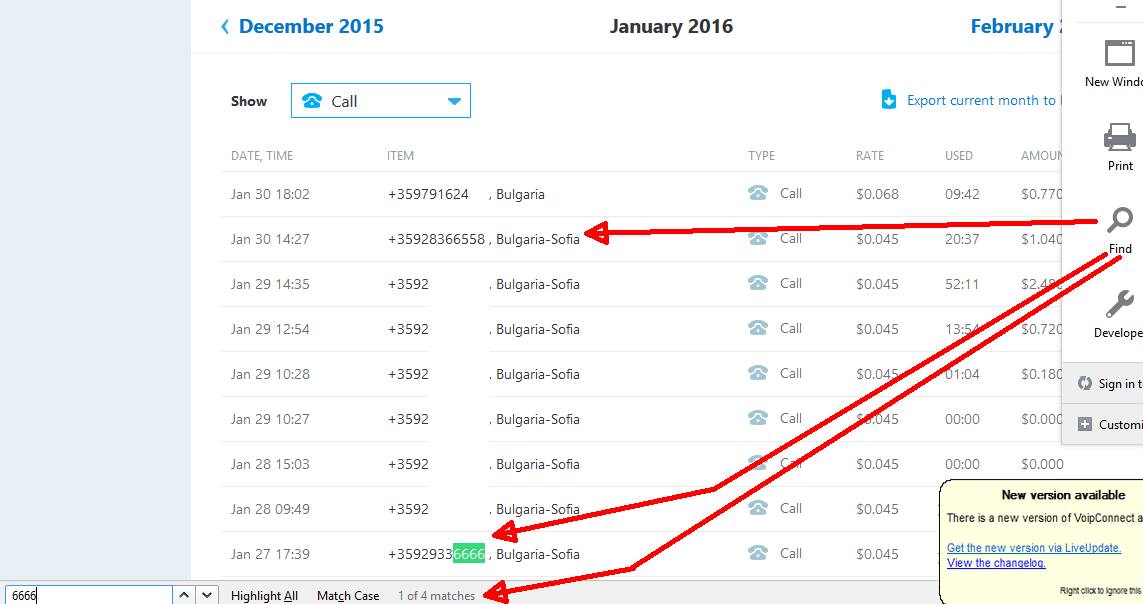Go to December 2015

[x=301, y=27]
